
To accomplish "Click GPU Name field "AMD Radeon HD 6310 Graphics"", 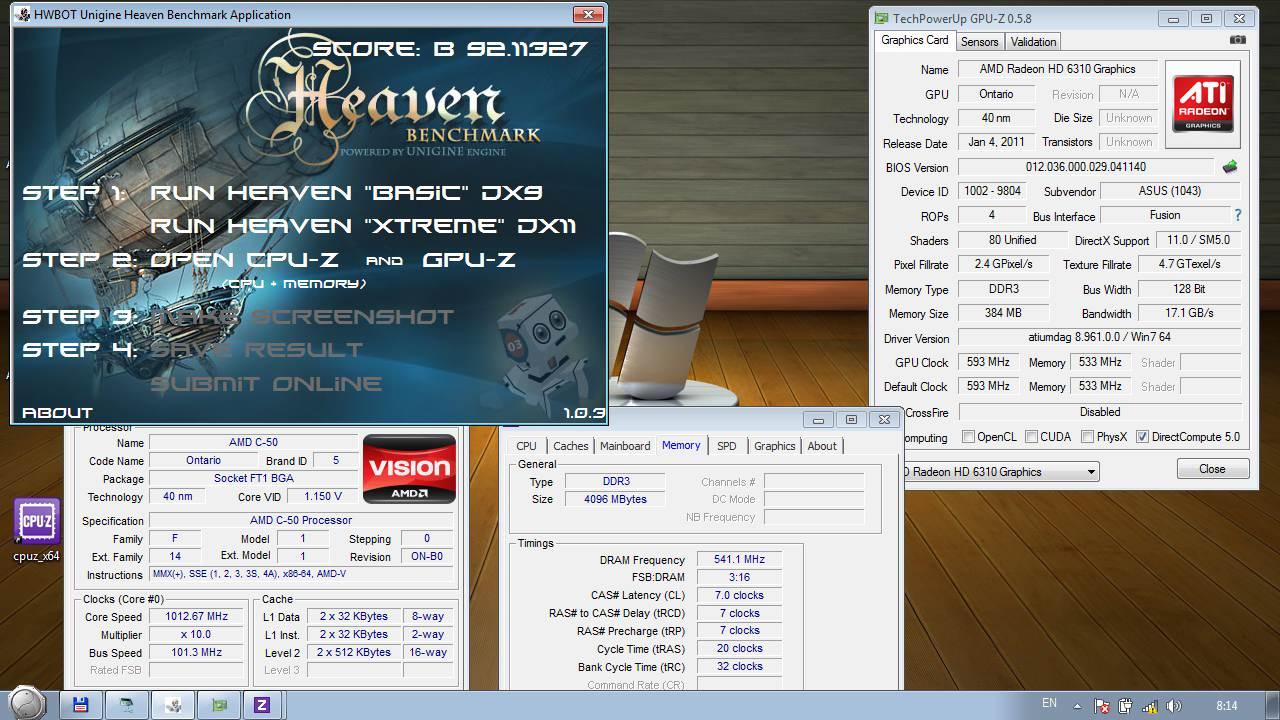I will (x=1057, y=69).
